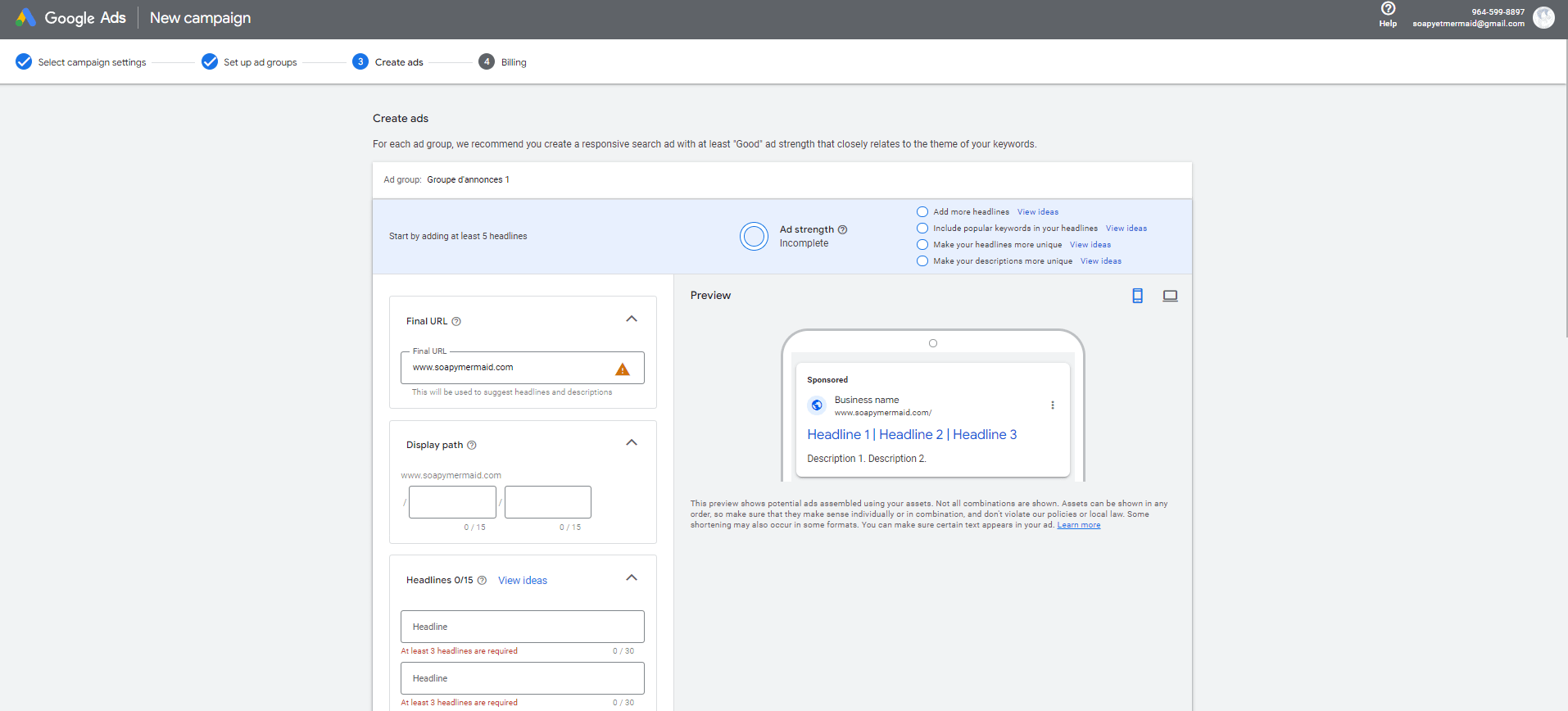Click 'Groupe d'annonces 1' ad group name
This screenshot has width=1568, height=711.
click(468, 179)
